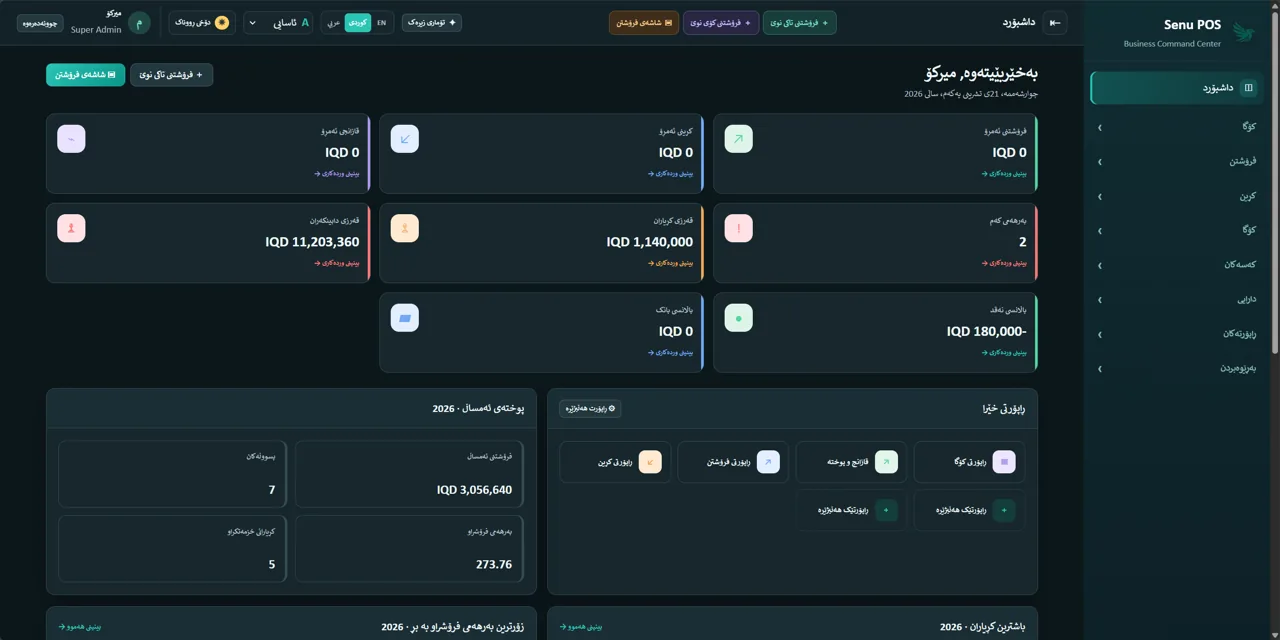Click the IQD 1,140,000 customer debt value
The width and height of the screenshot is (1280, 640).
(x=649, y=242)
